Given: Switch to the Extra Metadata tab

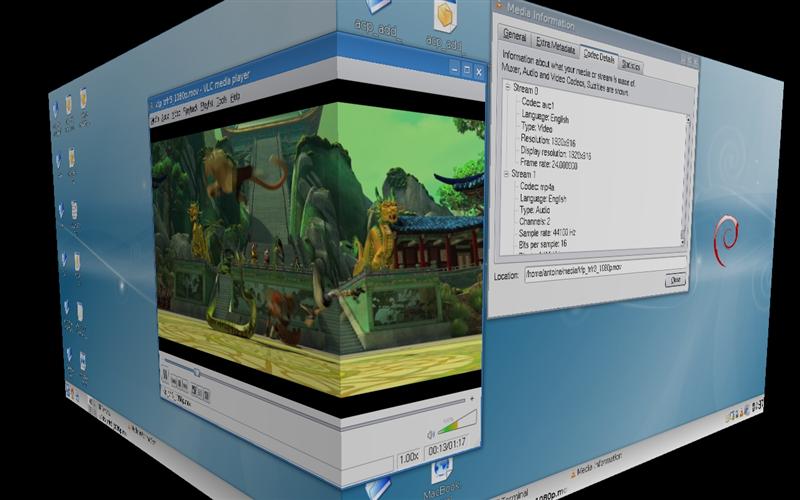Looking at the screenshot, I should tap(556, 46).
